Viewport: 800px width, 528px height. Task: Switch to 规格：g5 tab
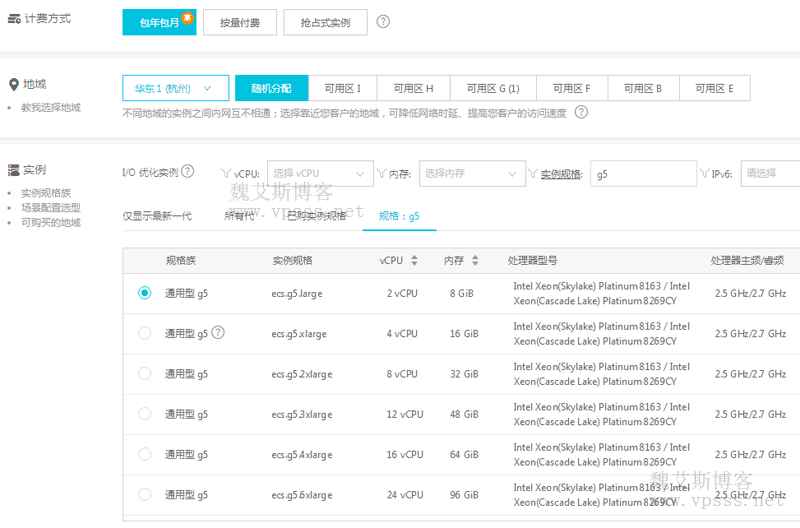click(x=399, y=216)
